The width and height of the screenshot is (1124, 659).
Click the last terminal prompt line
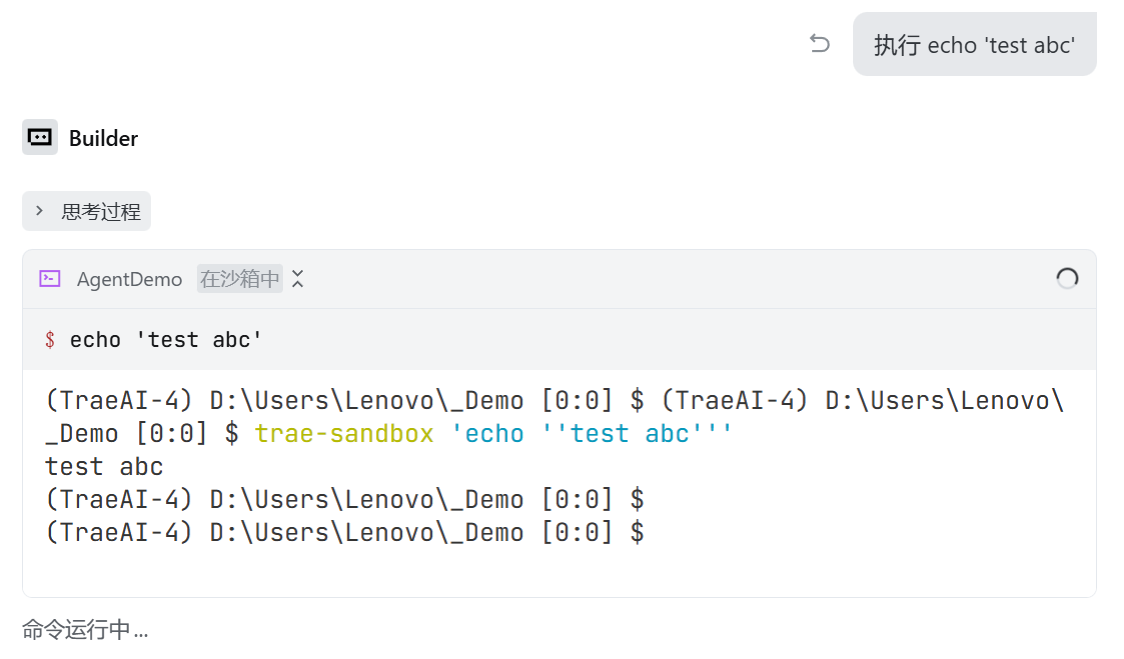344,532
